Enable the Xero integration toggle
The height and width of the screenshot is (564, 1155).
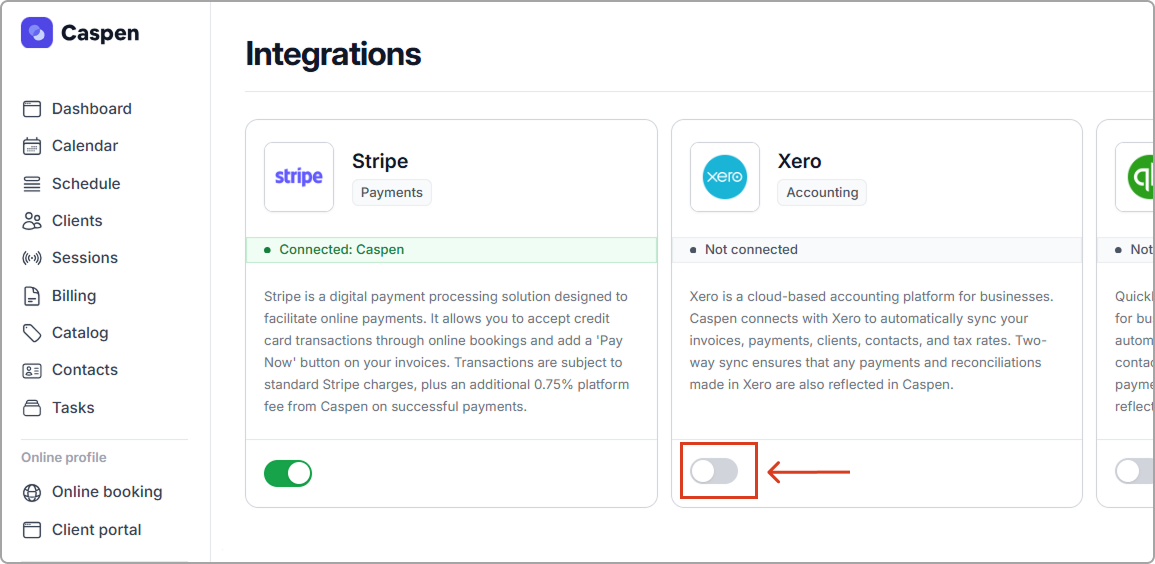tap(714, 471)
